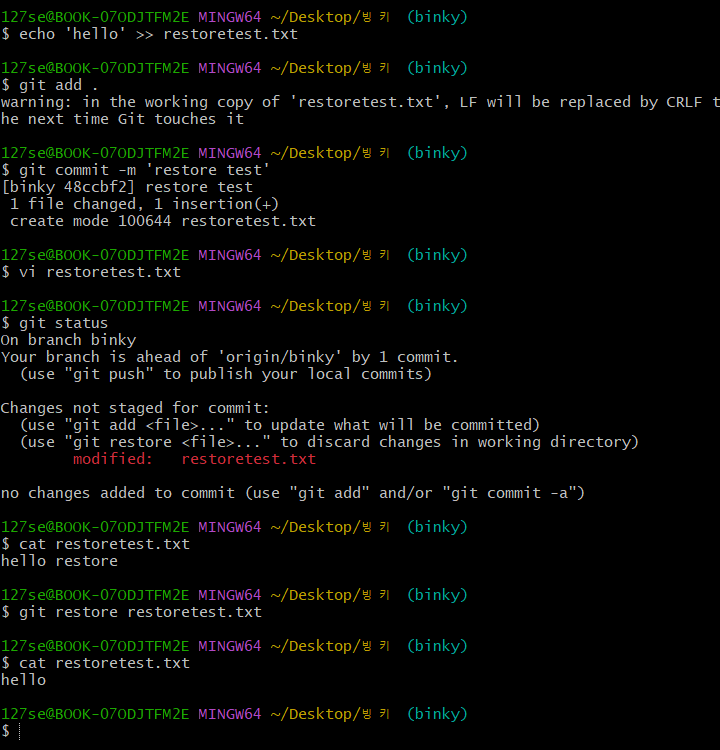
Task: Click the 'Changes not staged for commit:' heading
Action: pyautogui.click(x=136, y=408)
